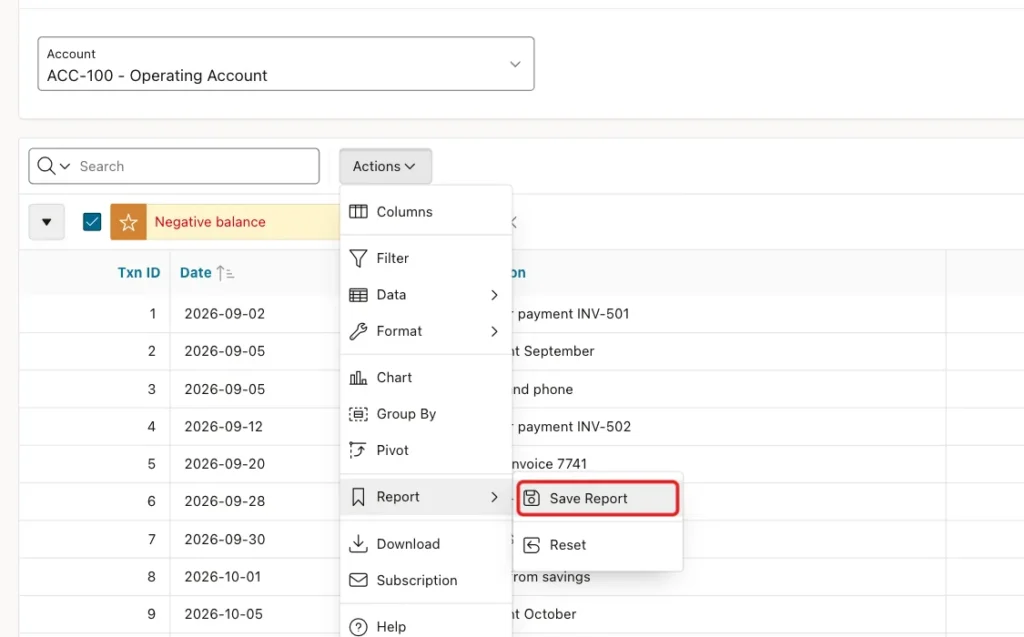The height and width of the screenshot is (637, 1024).
Task: Click Txn ID 8 cell
Action: click(x=152, y=576)
